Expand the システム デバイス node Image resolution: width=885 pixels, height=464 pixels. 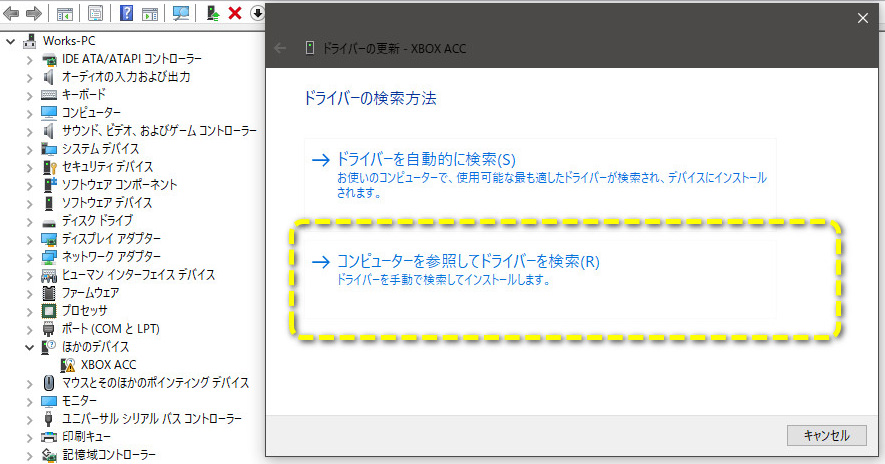click(x=29, y=150)
